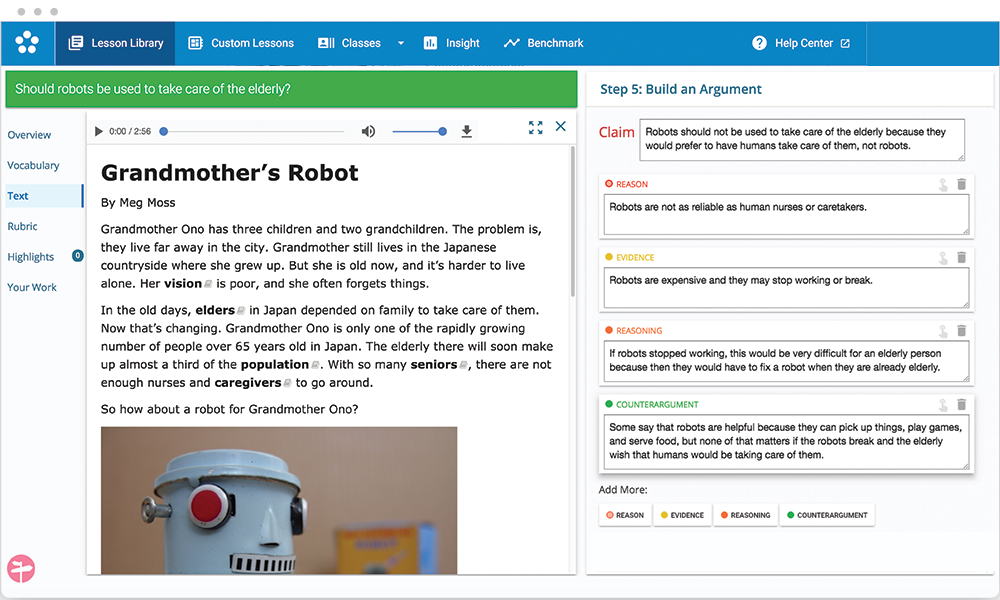The height and width of the screenshot is (600, 1000).
Task: Click into the REASONING text box
Action: click(786, 361)
